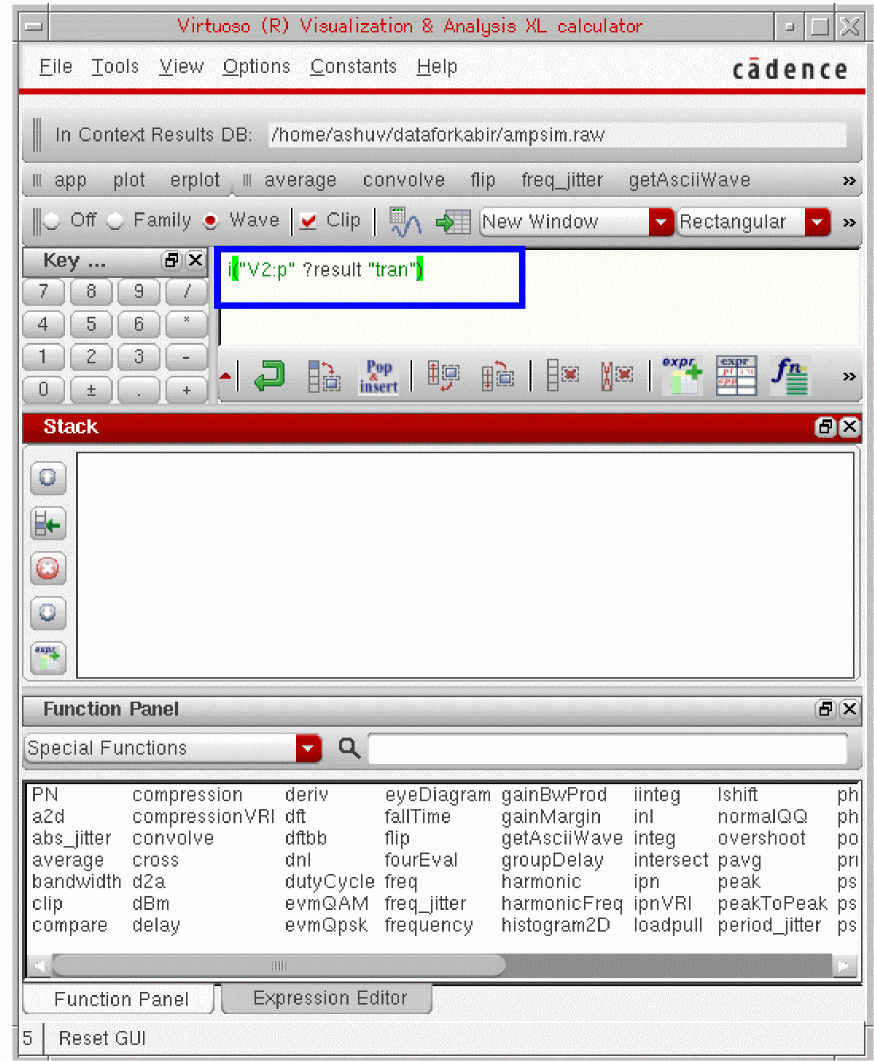
Task: Click Reset GUI in the status bar
Action: pos(102,1038)
